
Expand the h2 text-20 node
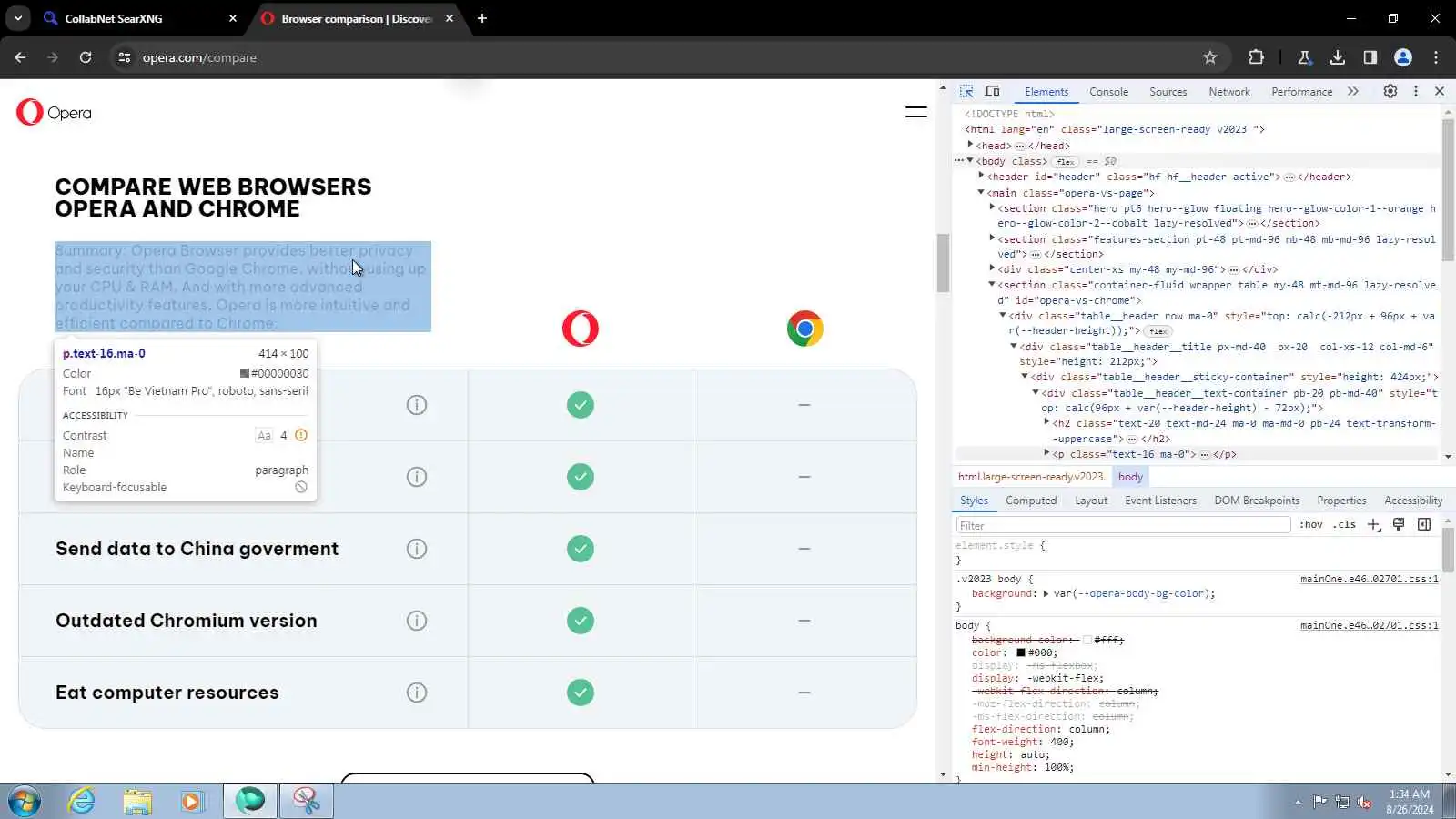(1046, 422)
